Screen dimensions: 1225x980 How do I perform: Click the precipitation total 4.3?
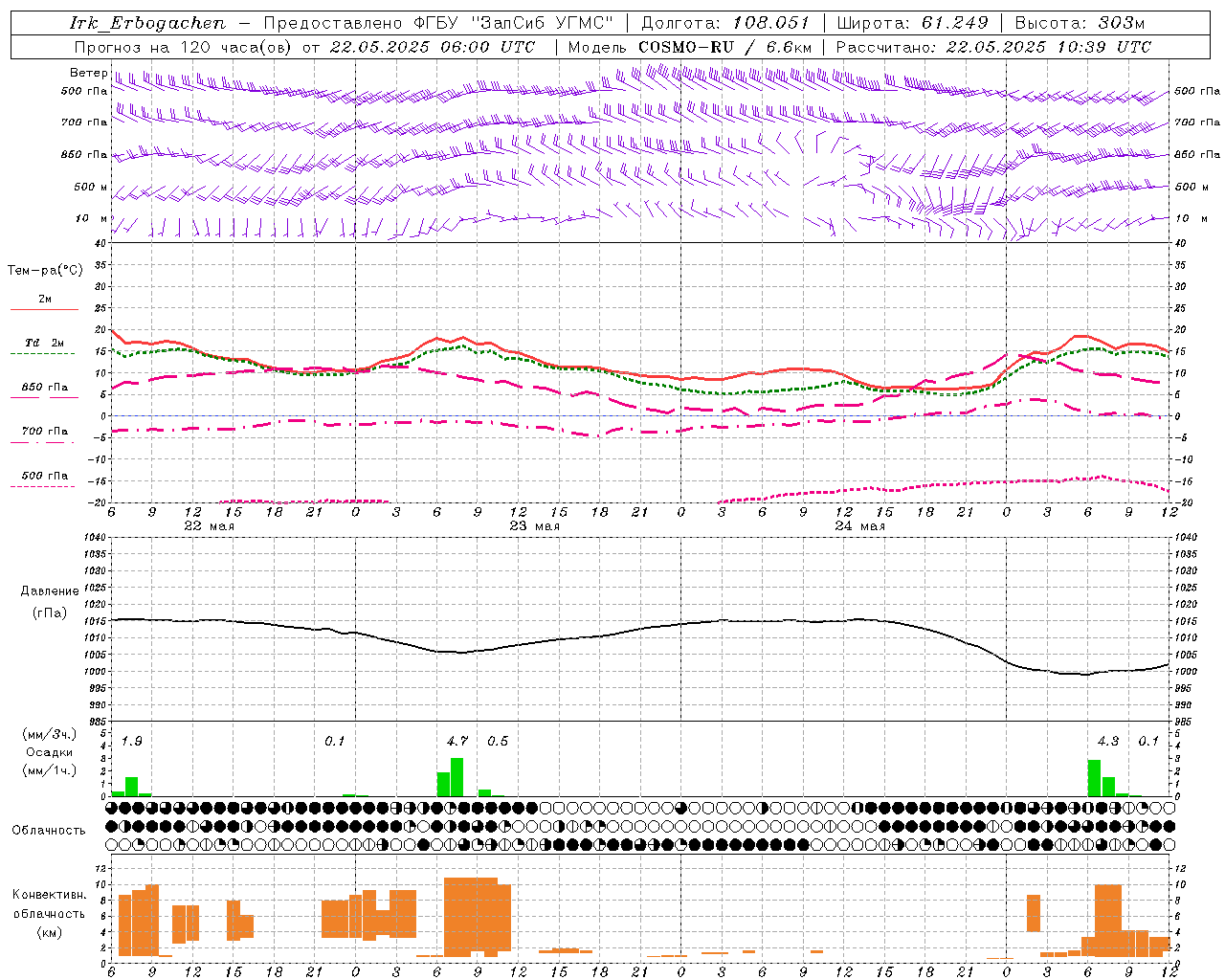(x=1108, y=741)
